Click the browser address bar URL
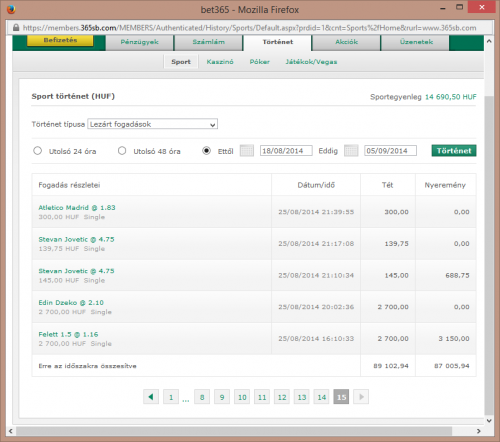This screenshot has width=500, height=442. (249, 28)
